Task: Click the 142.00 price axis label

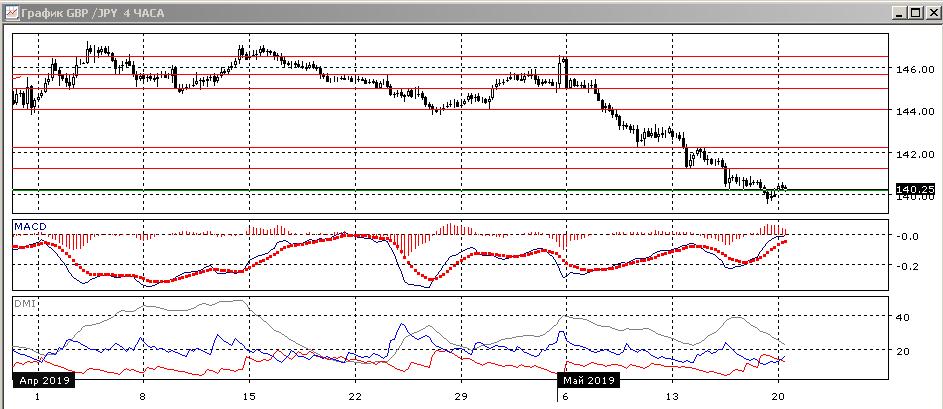Action: point(915,154)
